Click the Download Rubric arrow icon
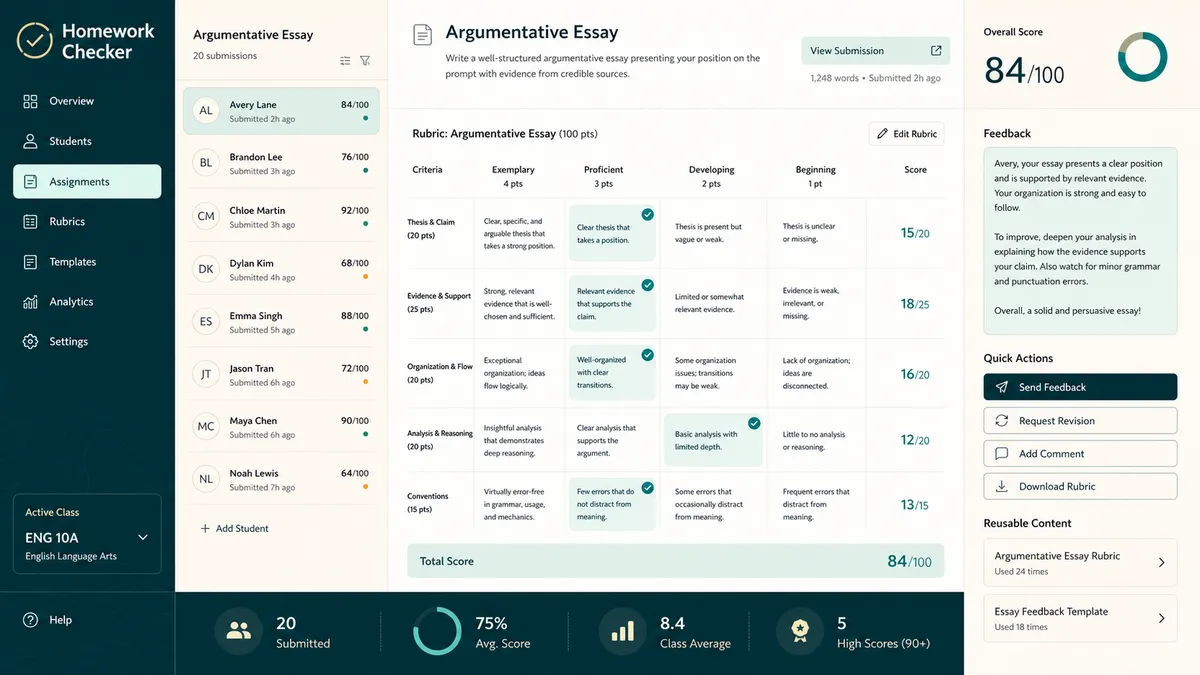The image size is (1200, 675). [x=1002, y=487]
